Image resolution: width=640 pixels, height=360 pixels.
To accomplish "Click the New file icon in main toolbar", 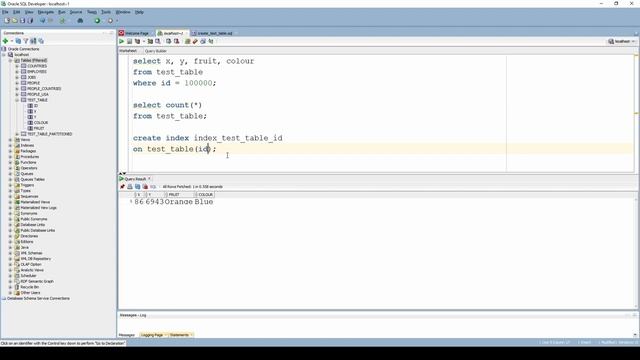I will (x=7, y=20).
